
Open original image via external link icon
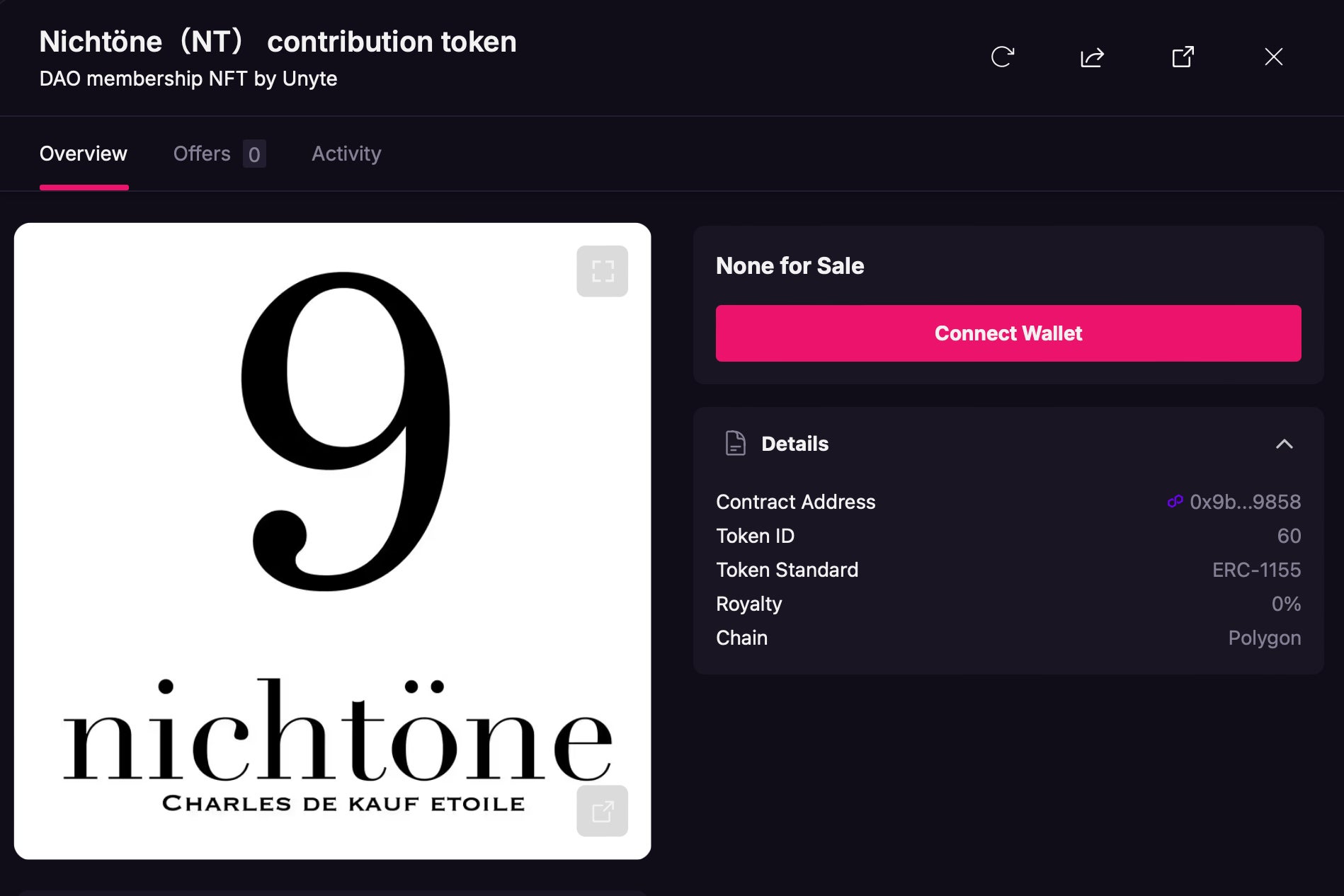point(602,811)
